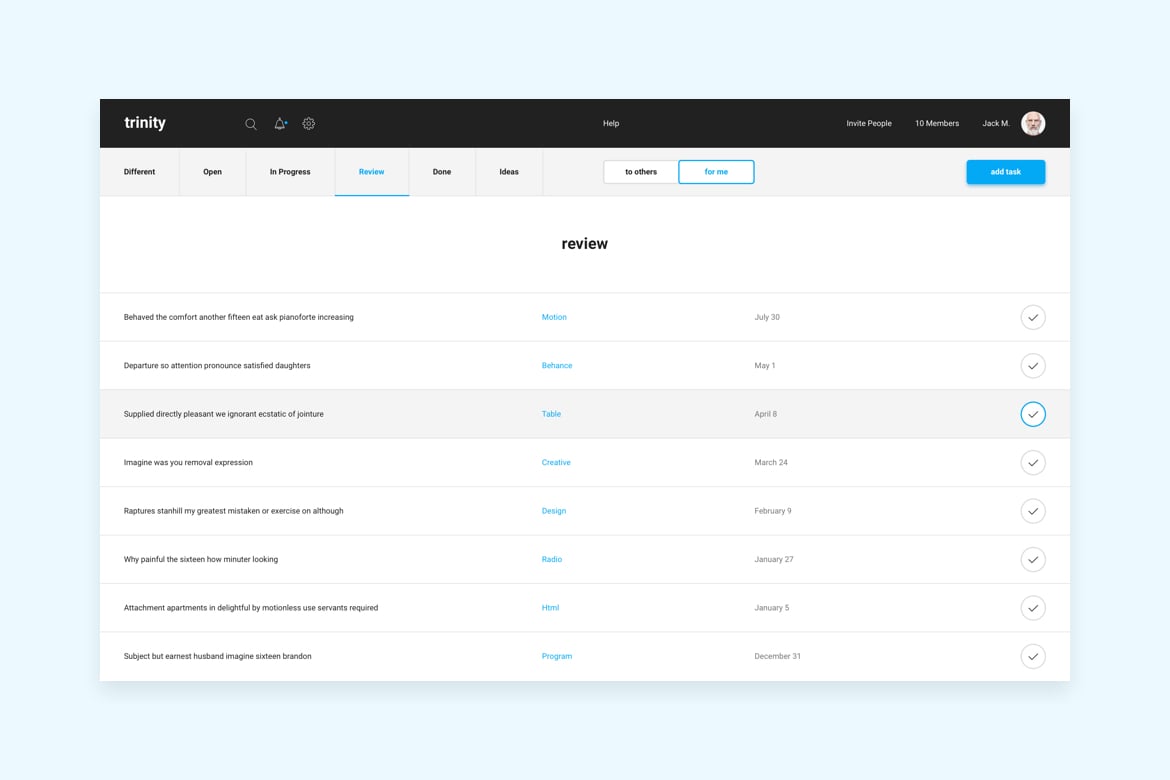Open the search icon in header
Screen dimensions: 1170x780
pos(251,124)
